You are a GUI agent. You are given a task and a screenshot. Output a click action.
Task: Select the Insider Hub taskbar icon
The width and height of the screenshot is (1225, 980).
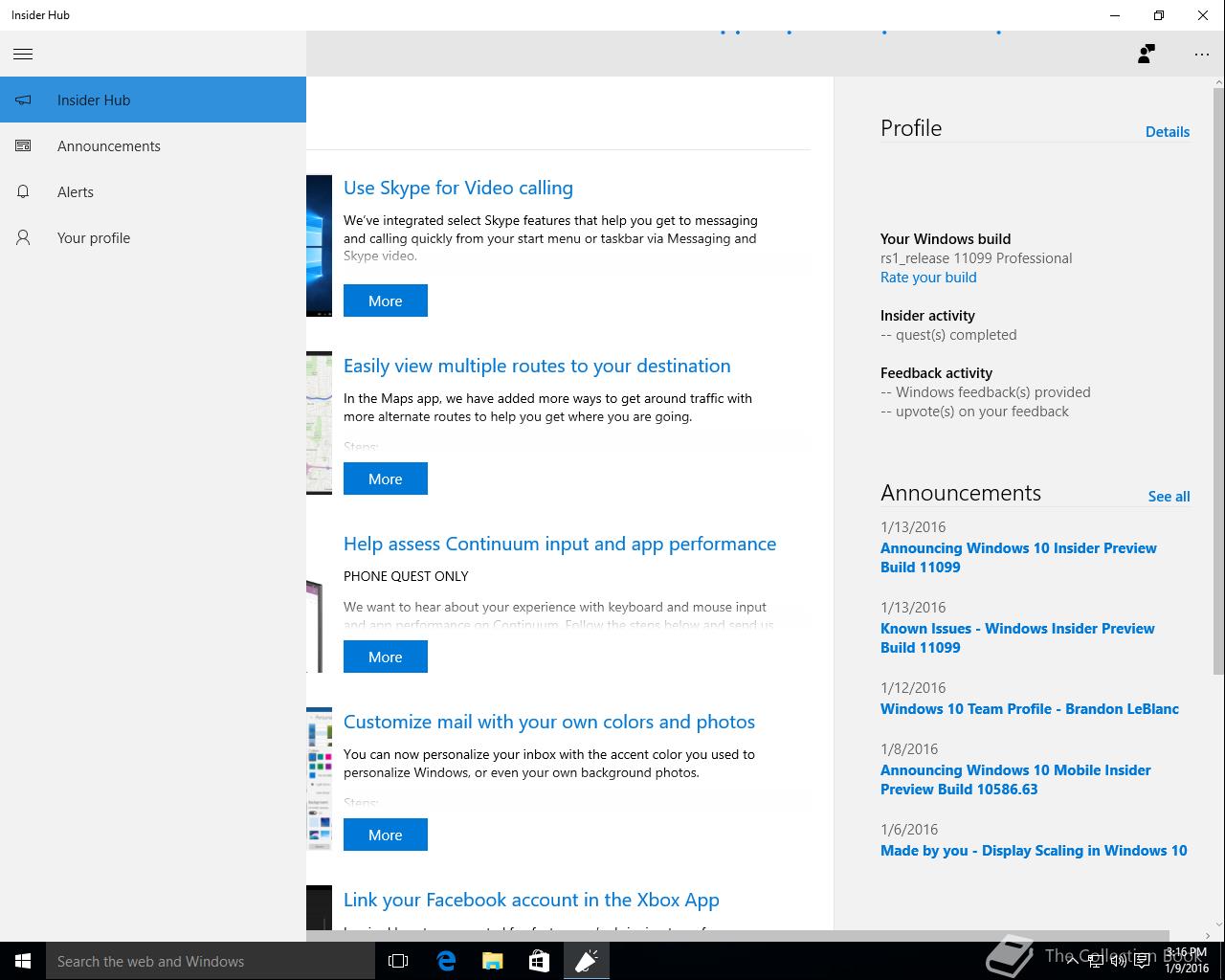pos(586,961)
